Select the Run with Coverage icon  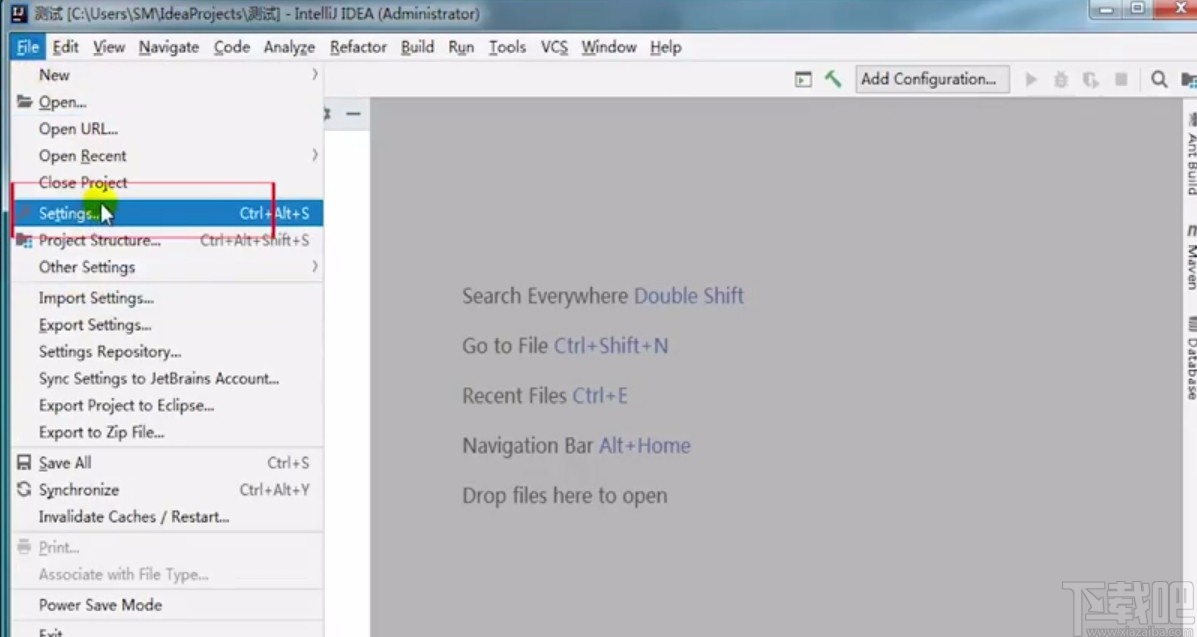coord(1090,79)
